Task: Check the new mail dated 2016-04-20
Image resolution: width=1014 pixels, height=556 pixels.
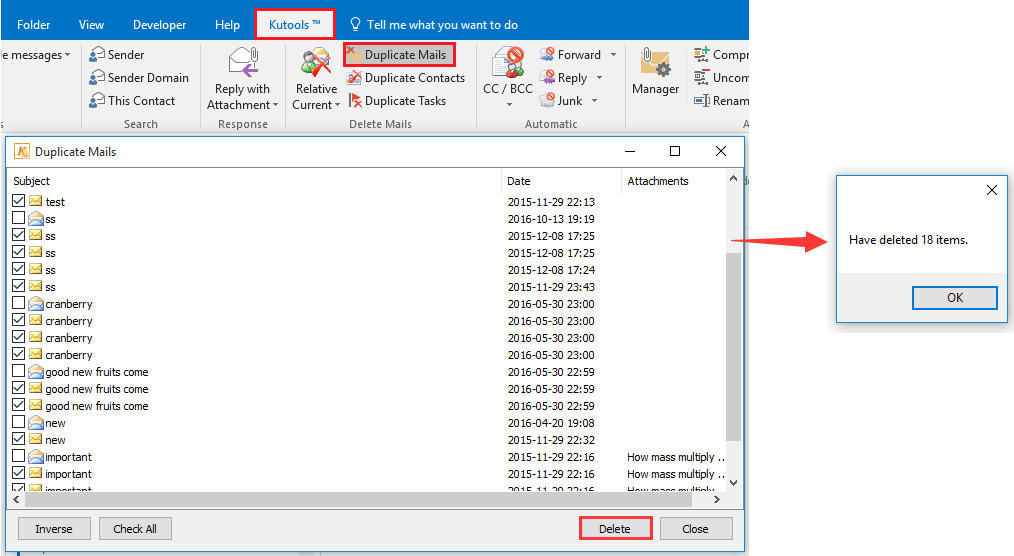Action: [18, 422]
